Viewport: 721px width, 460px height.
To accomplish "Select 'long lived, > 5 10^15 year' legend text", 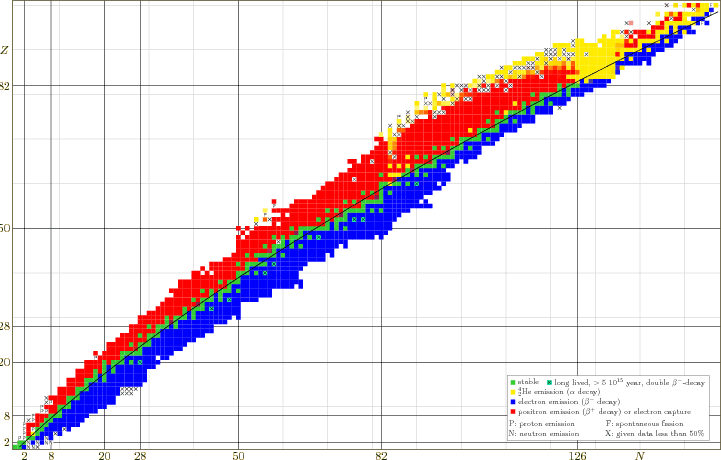I will tap(598, 382).
